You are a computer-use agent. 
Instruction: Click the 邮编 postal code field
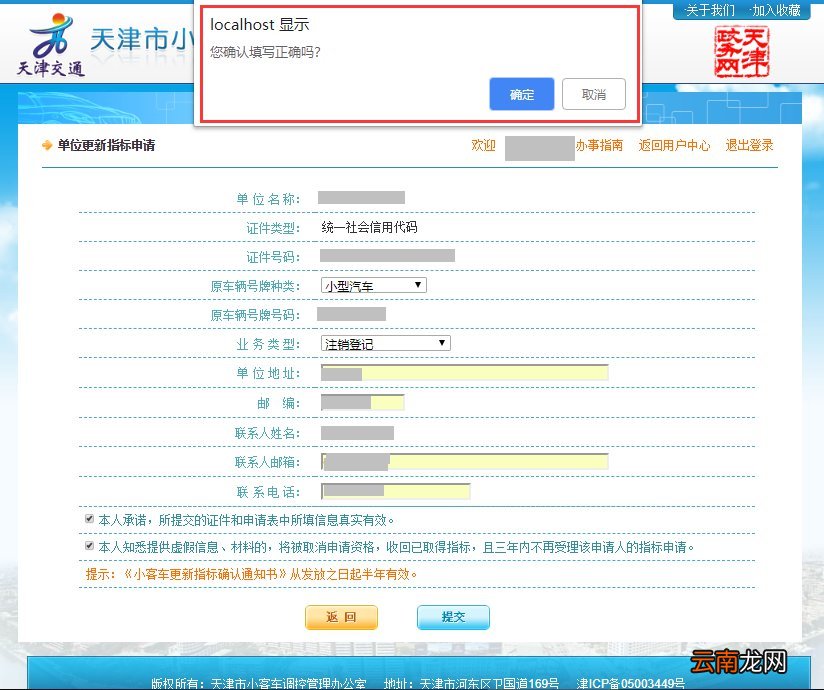(x=362, y=401)
